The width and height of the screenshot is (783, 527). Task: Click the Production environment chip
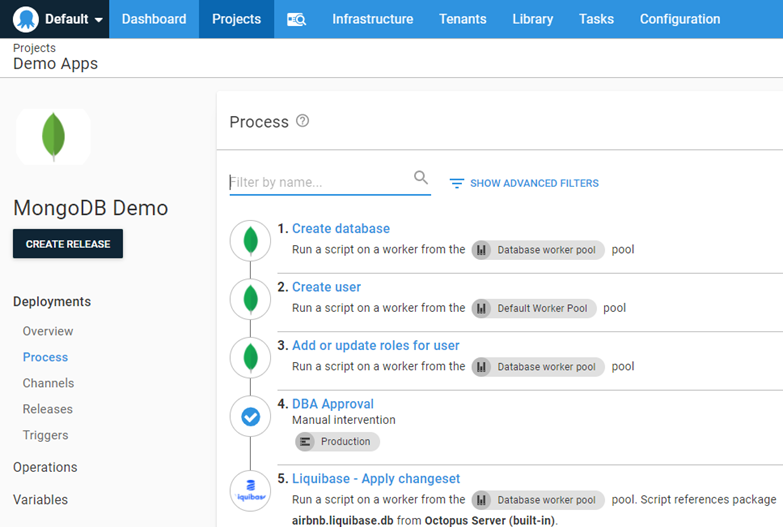tap(337, 441)
